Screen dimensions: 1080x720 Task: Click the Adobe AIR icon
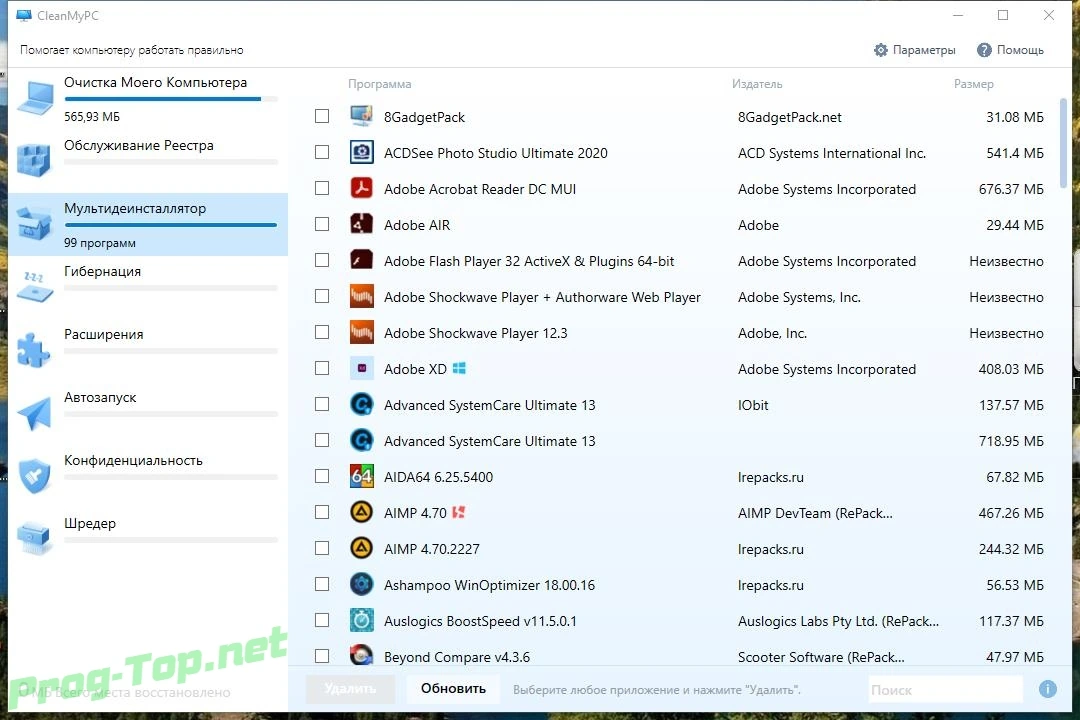pyautogui.click(x=362, y=224)
